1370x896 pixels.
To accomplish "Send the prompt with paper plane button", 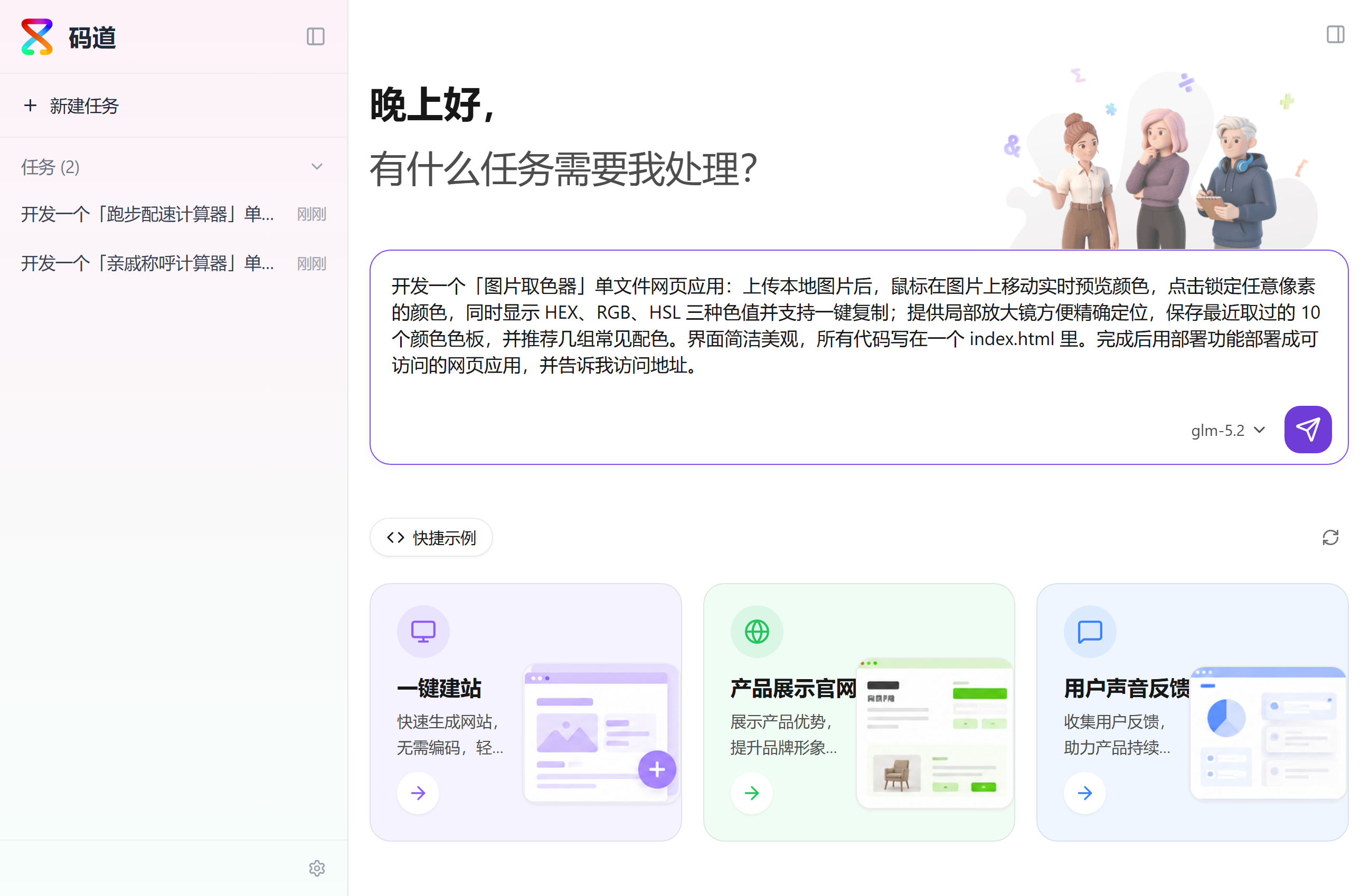I will (x=1307, y=430).
